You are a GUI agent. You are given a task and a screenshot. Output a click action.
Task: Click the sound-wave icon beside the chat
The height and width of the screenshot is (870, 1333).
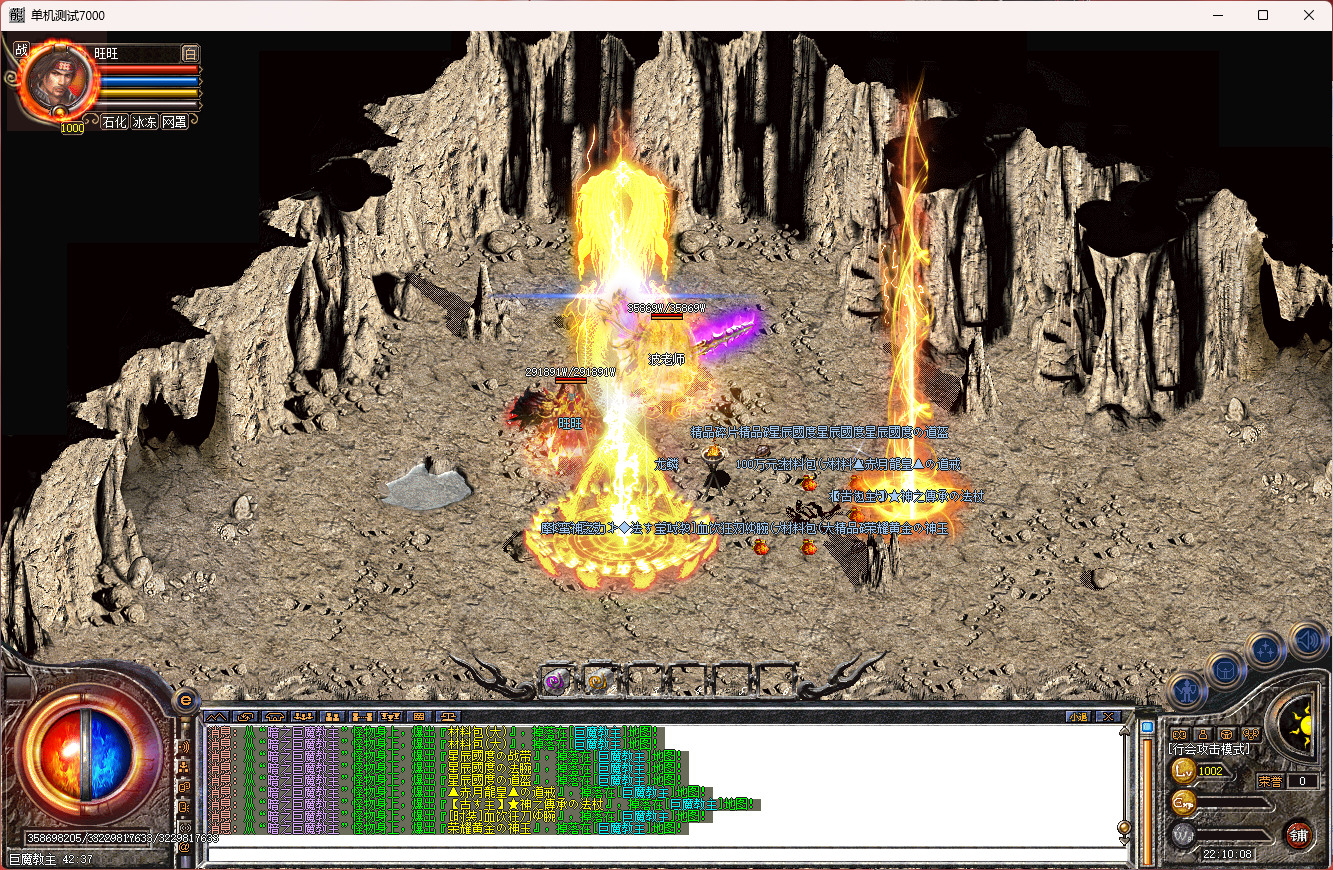[x=184, y=747]
